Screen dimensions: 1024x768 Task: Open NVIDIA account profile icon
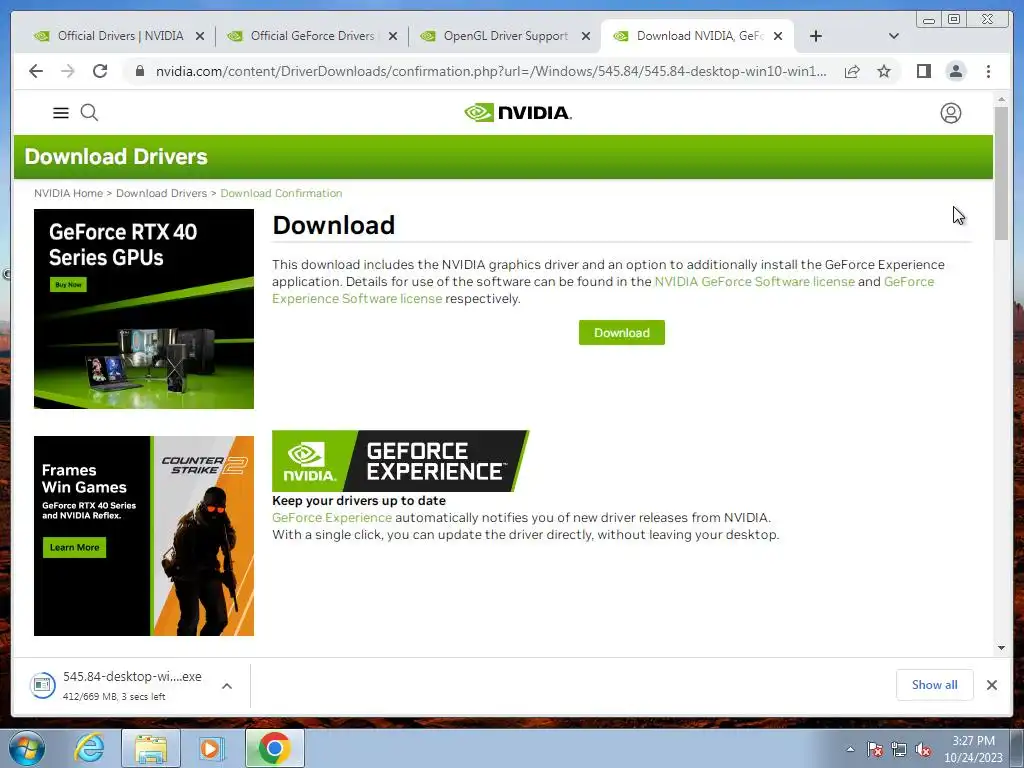(x=950, y=113)
